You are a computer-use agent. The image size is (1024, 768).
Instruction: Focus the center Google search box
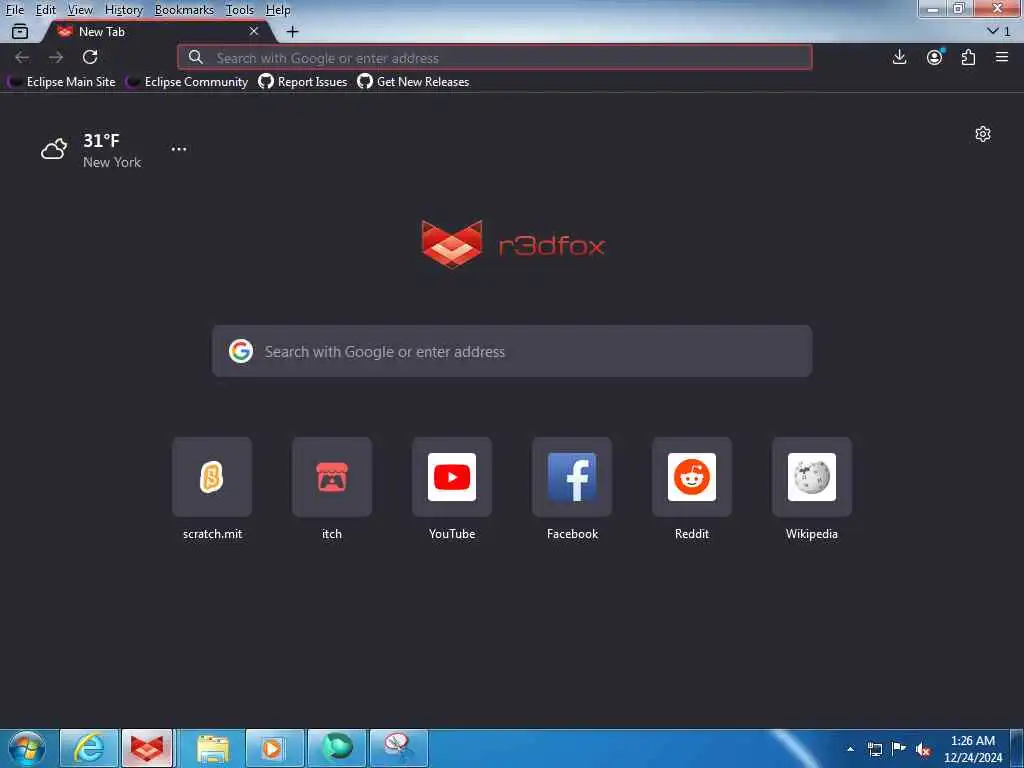[512, 351]
